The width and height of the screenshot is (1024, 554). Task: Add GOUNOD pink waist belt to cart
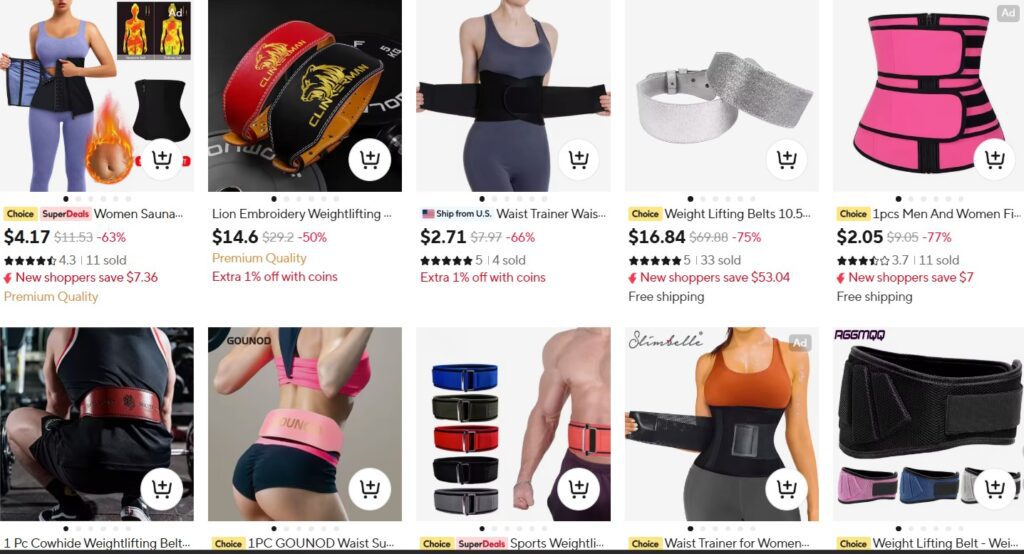(x=370, y=489)
